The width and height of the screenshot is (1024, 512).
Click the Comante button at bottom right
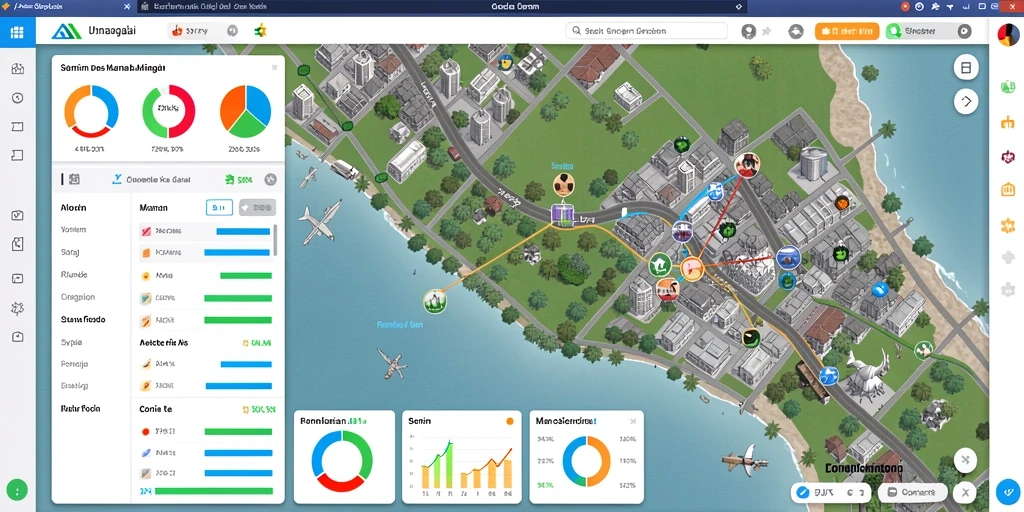913,492
